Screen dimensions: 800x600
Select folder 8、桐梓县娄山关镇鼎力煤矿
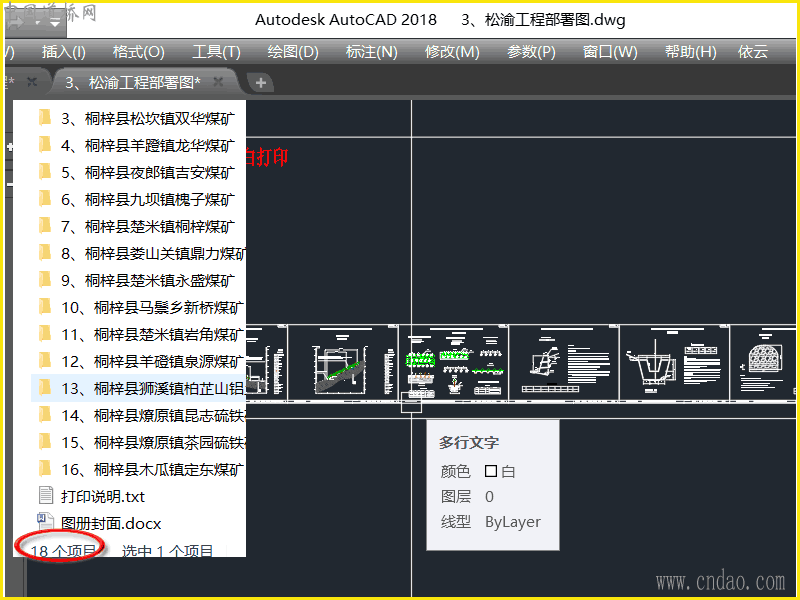point(138,254)
